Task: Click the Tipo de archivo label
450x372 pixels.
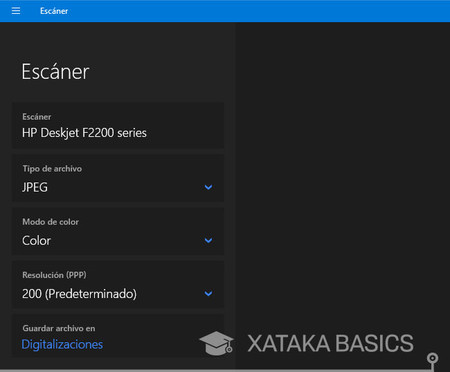Action: click(x=52, y=169)
